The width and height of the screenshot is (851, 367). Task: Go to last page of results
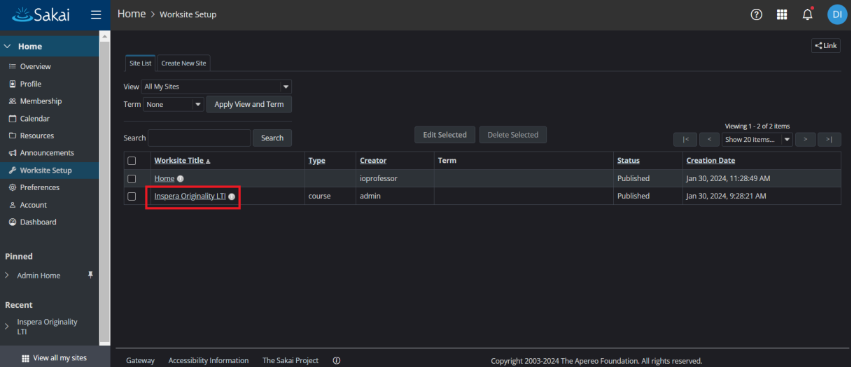point(829,140)
